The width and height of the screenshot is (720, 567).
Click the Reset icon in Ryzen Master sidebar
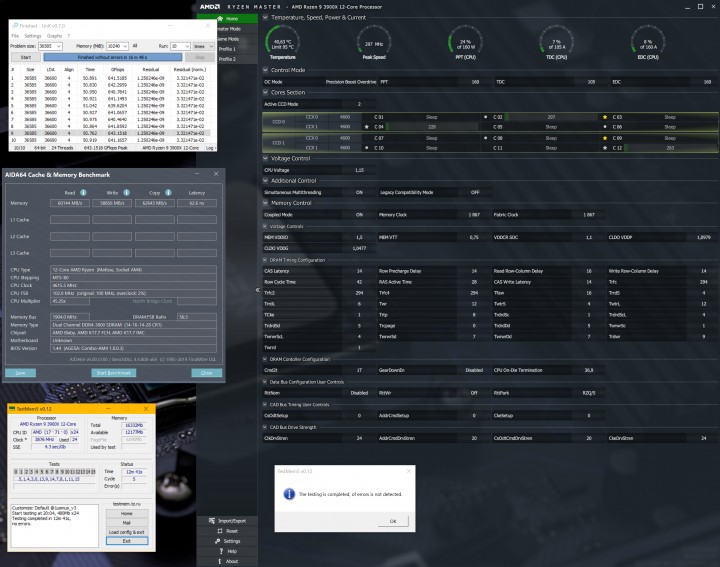pos(220,531)
